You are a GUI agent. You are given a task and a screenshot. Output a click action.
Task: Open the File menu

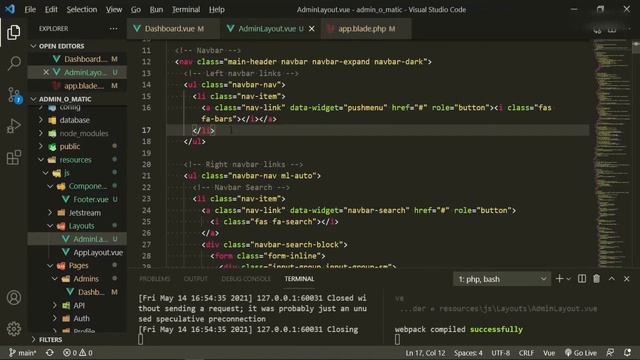pos(30,9)
